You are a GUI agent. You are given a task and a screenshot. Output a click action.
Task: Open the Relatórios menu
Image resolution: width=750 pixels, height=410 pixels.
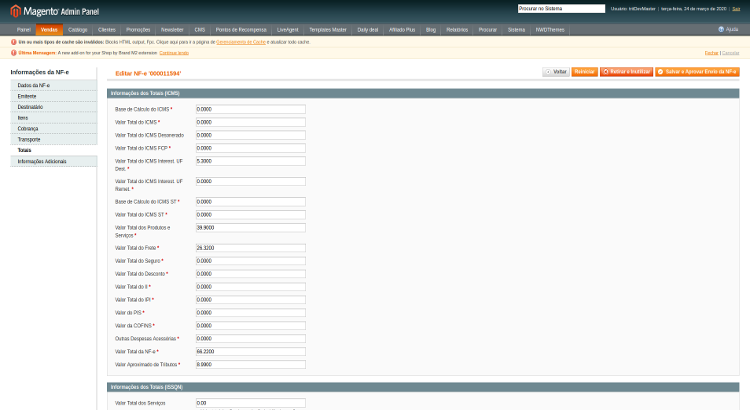pos(457,30)
